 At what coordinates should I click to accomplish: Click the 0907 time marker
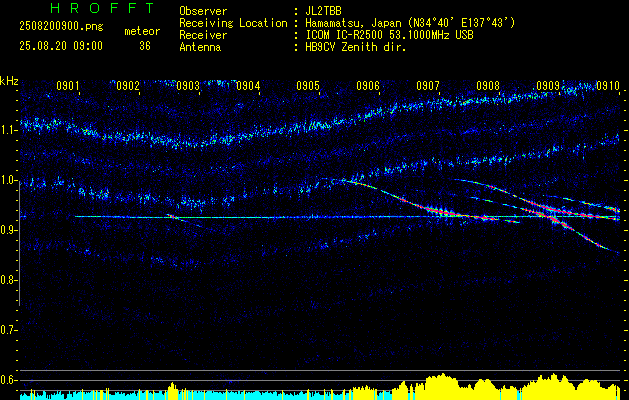(x=428, y=85)
